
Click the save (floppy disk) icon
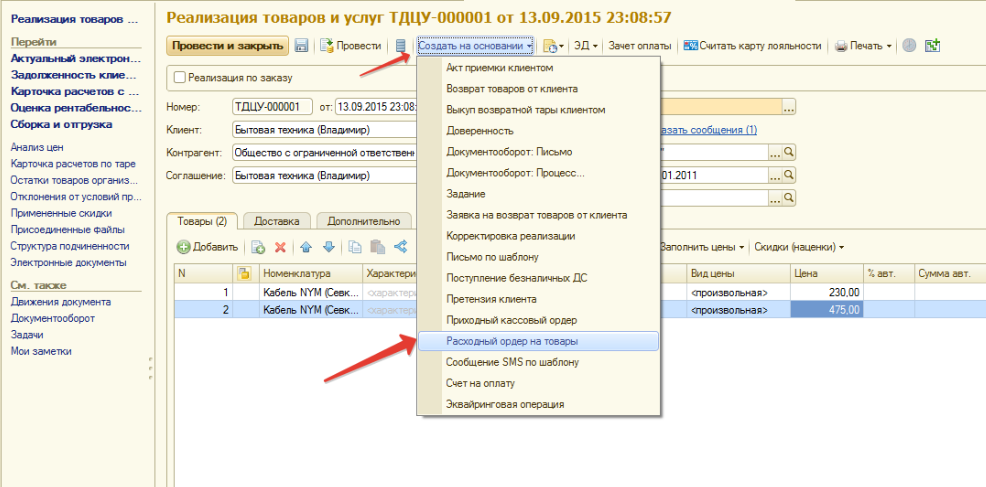pyautogui.click(x=301, y=46)
